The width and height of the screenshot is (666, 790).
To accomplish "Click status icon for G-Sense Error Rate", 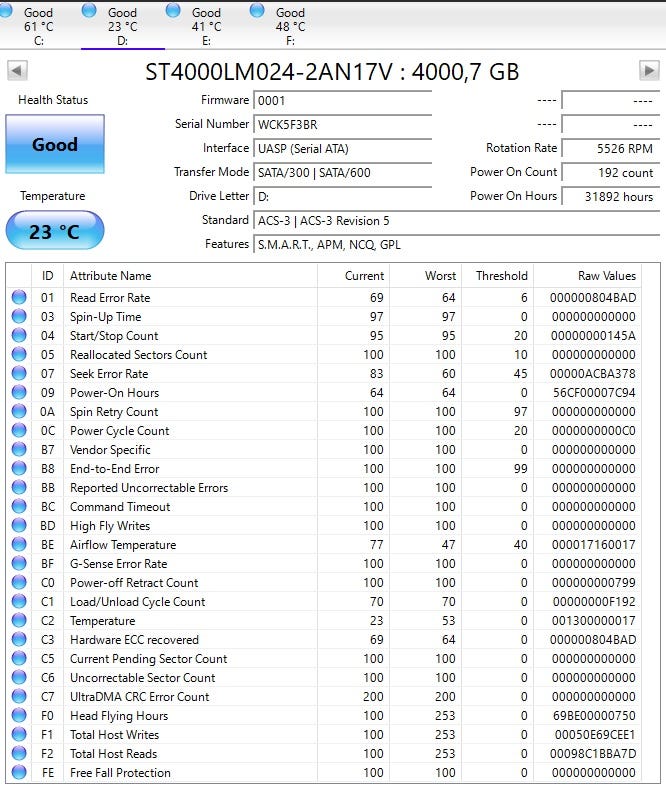I will [x=19, y=563].
